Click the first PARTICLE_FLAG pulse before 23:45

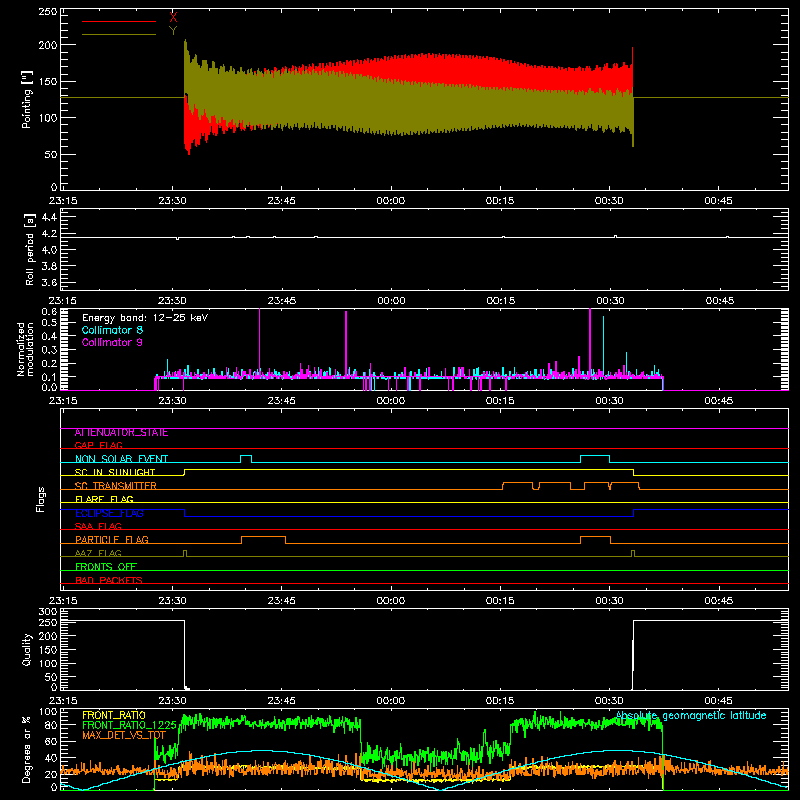pos(263,539)
